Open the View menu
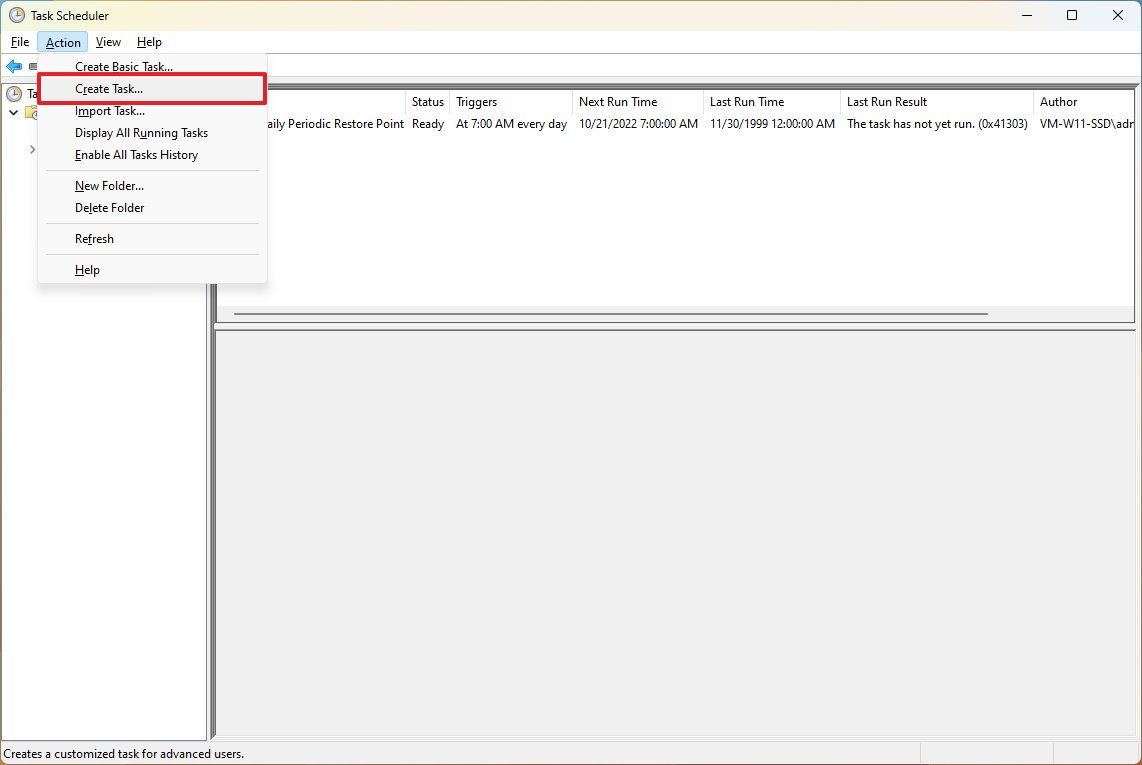The width and height of the screenshot is (1142, 765). 108,42
